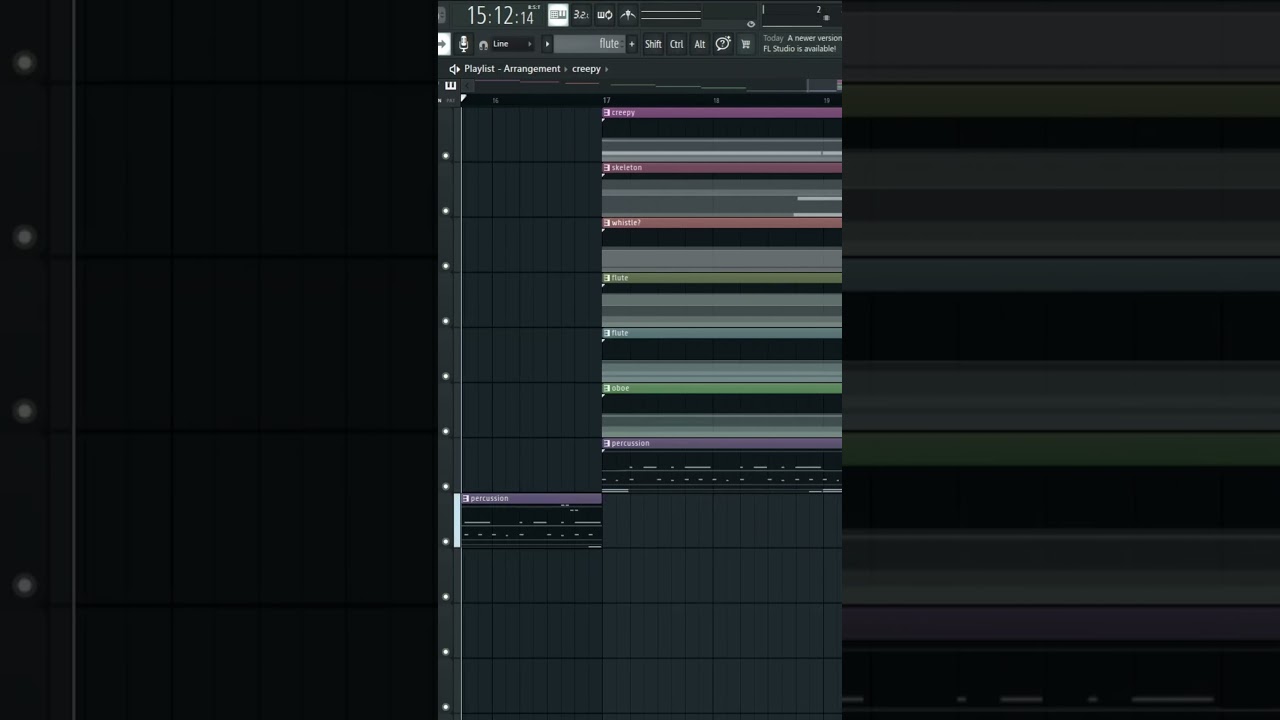Click the eye icon below the top panel
Image resolution: width=1280 pixels, height=720 pixels.
[x=751, y=24]
